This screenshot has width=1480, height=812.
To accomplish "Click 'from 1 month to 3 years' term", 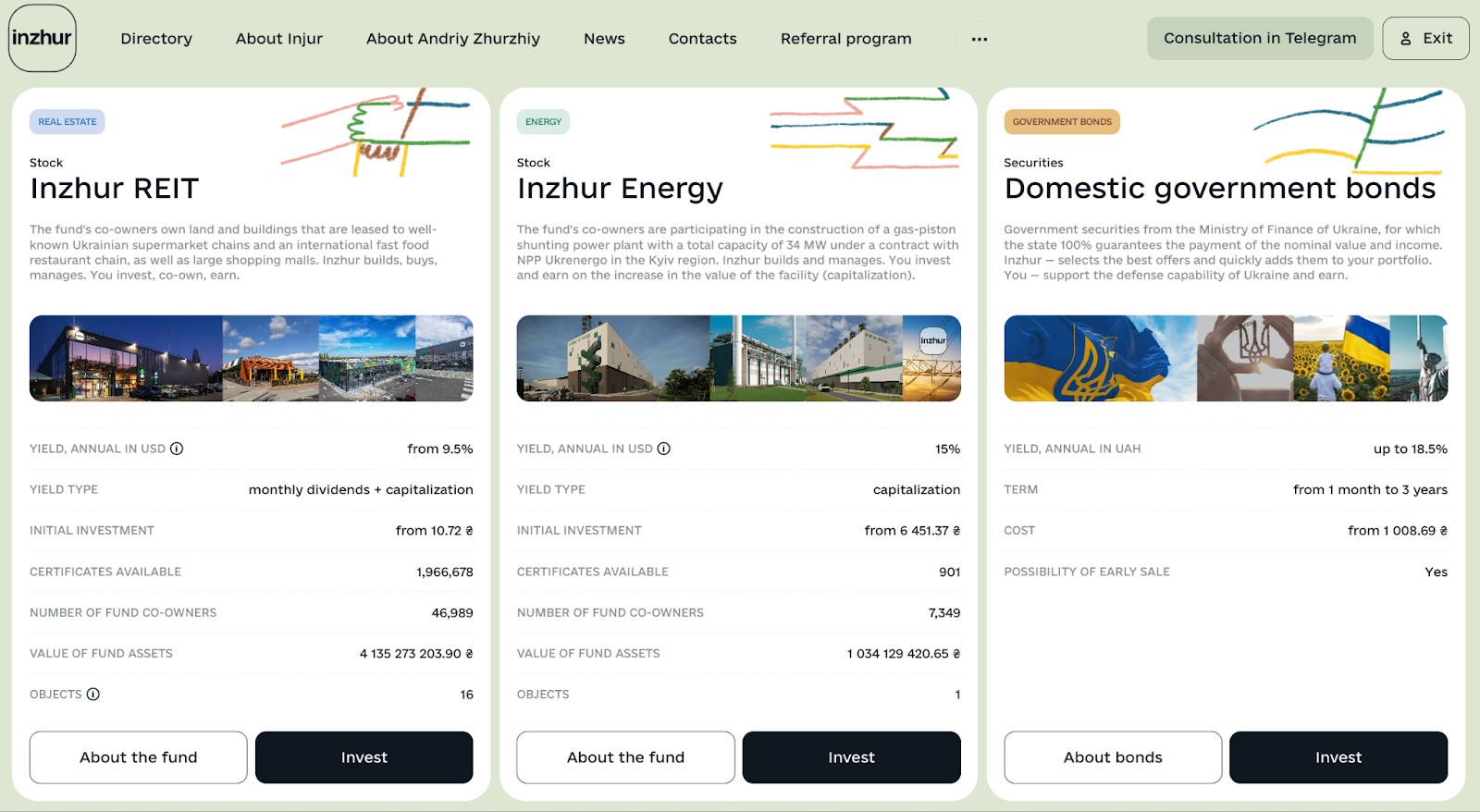I will coord(1371,489).
